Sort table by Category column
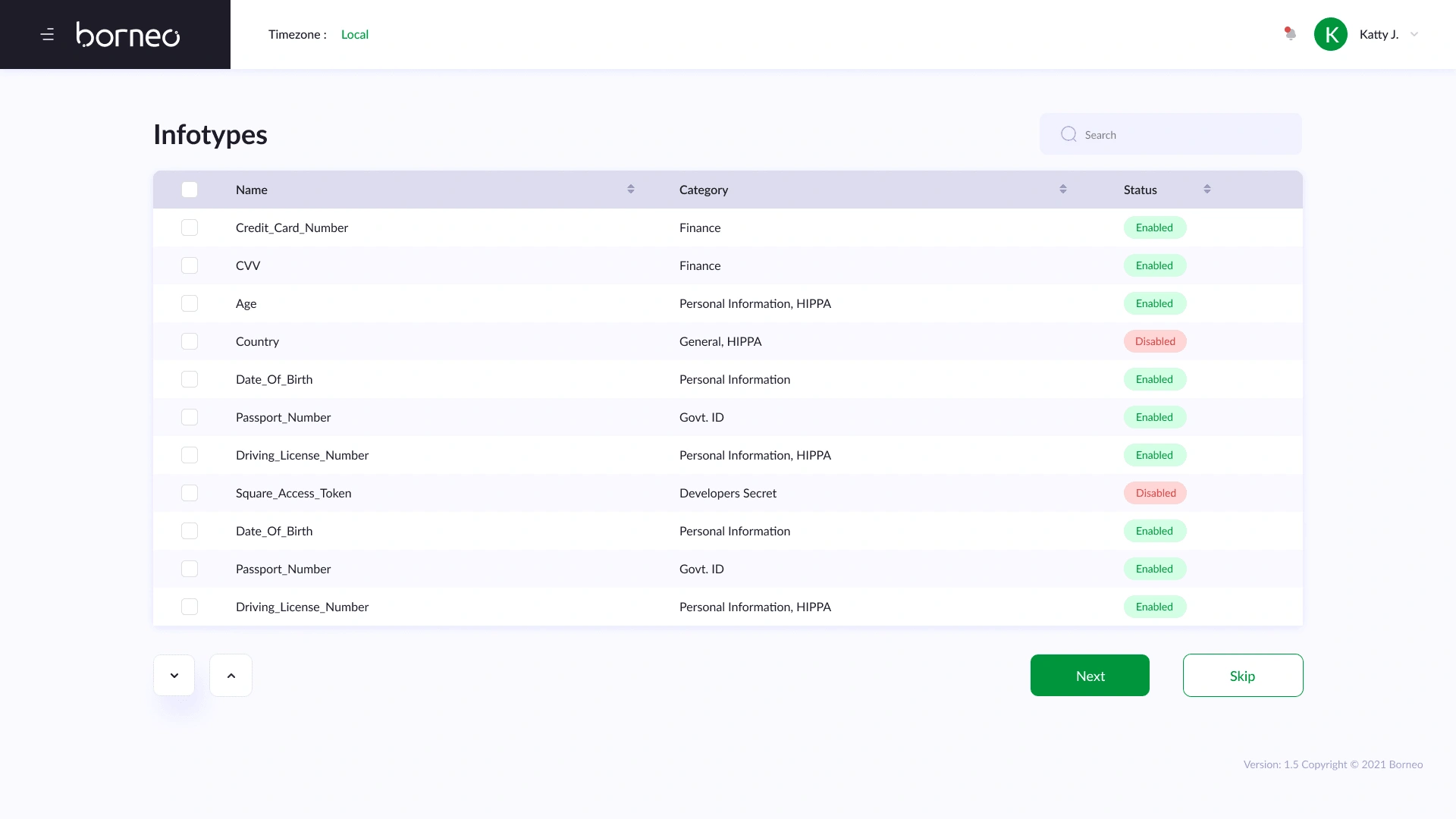The width and height of the screenshot is (1456, 819). tap(1062, 190)
